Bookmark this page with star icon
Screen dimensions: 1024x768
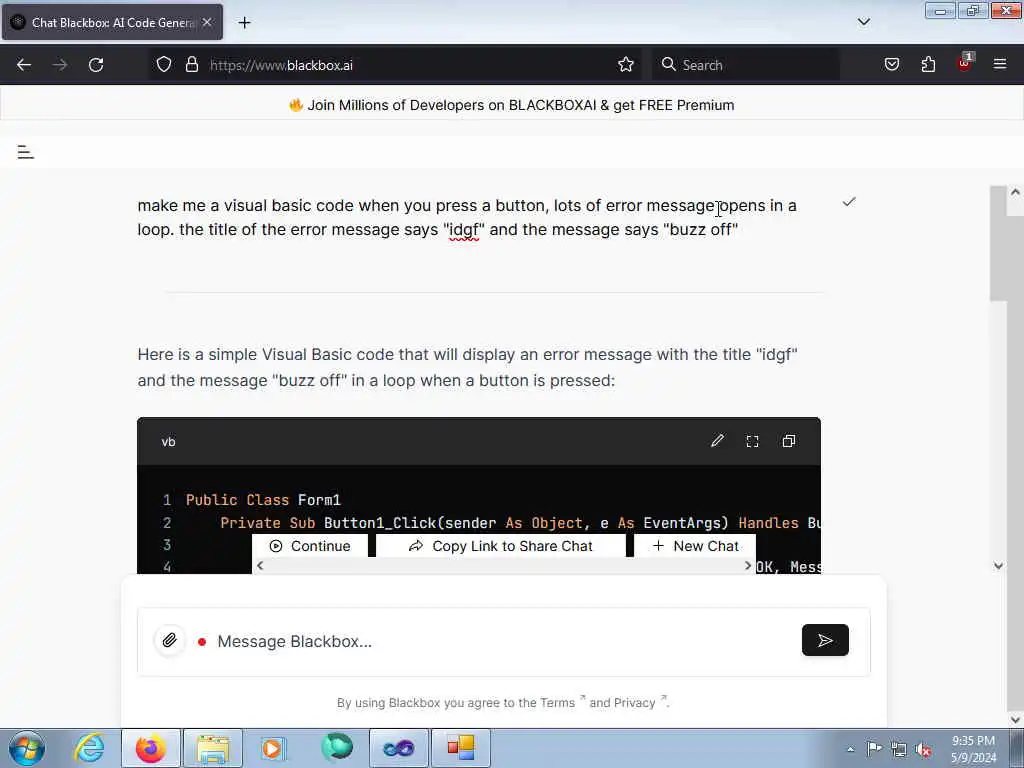point(626,65)
